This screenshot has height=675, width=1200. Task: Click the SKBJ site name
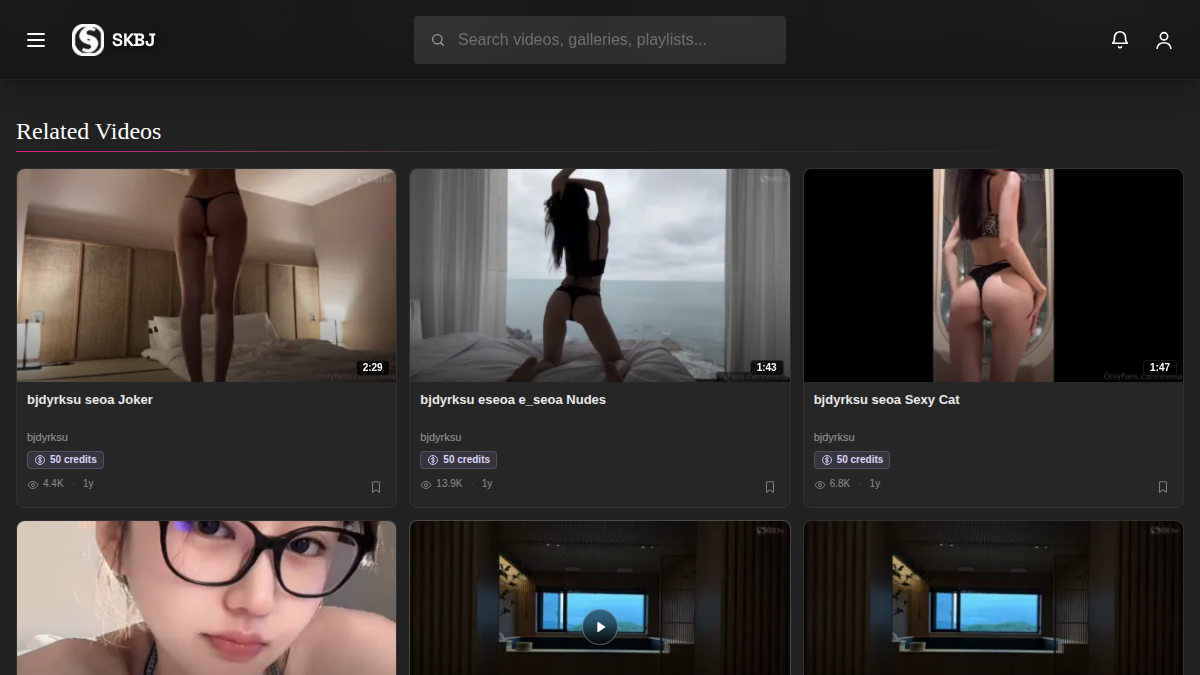click(133, 40)
